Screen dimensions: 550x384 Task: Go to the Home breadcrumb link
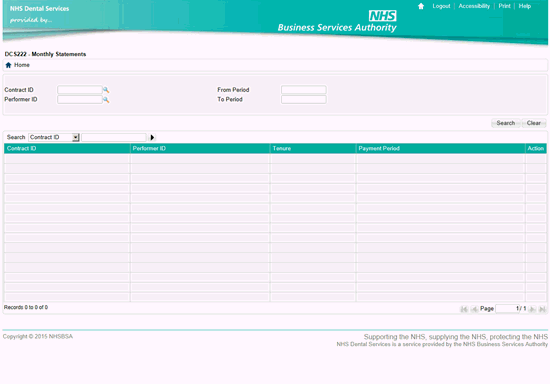pos(22,65)
